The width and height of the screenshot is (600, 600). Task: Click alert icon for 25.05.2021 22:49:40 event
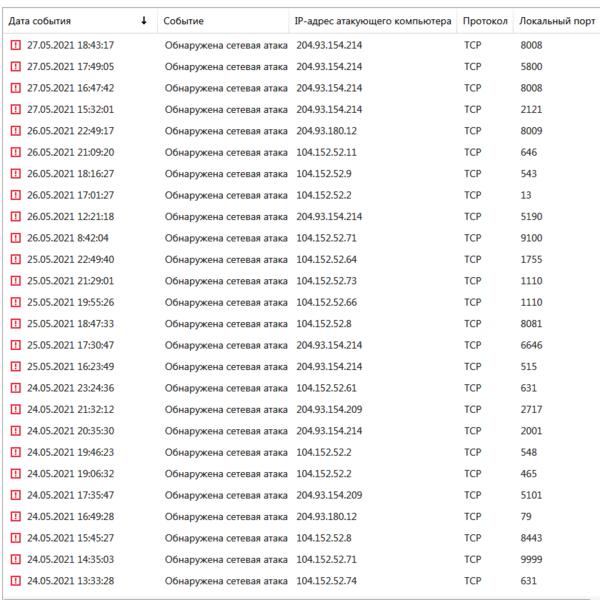coord(15,259)
